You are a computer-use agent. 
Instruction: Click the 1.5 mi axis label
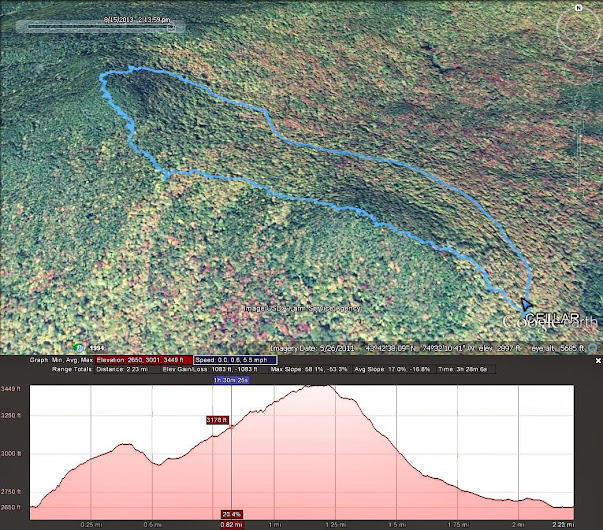tap(397, 525)
